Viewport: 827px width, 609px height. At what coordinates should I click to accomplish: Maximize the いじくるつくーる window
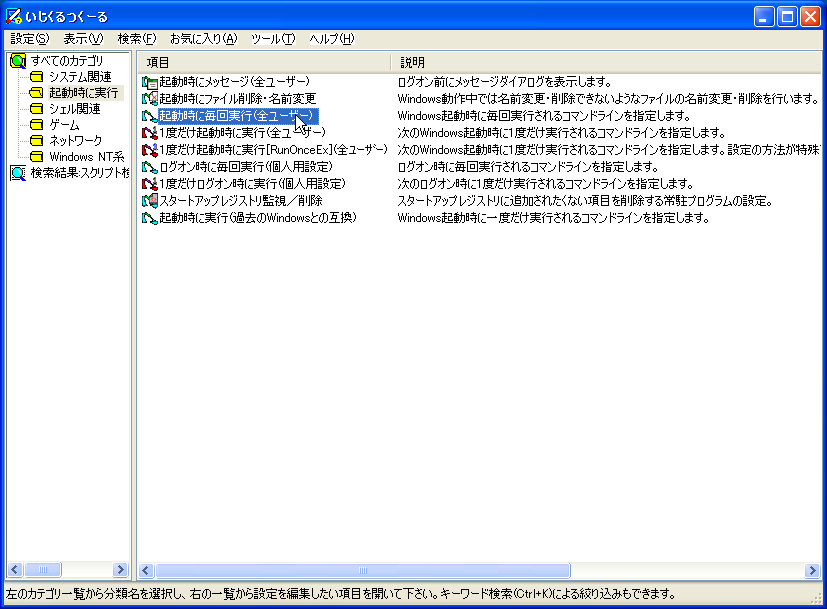787,17
